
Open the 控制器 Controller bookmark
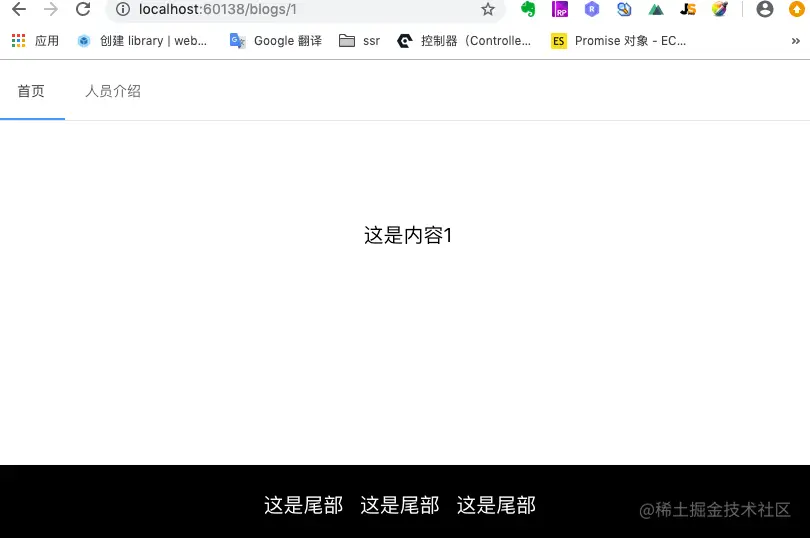464,41
